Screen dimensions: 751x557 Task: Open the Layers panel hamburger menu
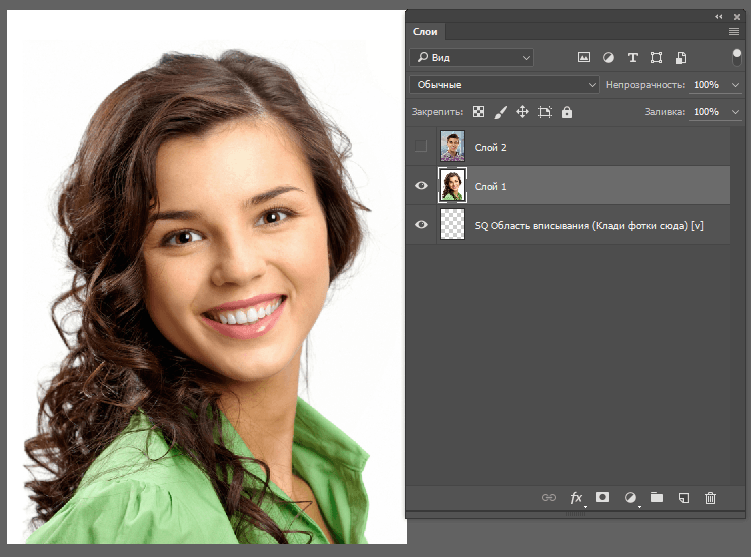pos(734,32)
